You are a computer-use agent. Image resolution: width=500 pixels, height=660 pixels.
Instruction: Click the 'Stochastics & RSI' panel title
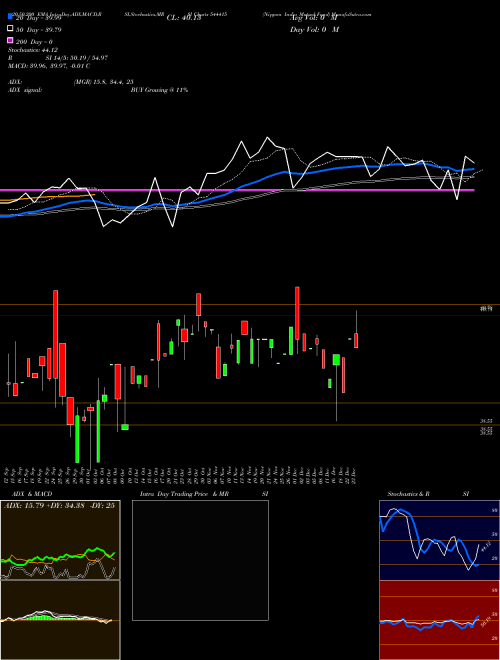[x=428, y=494]
